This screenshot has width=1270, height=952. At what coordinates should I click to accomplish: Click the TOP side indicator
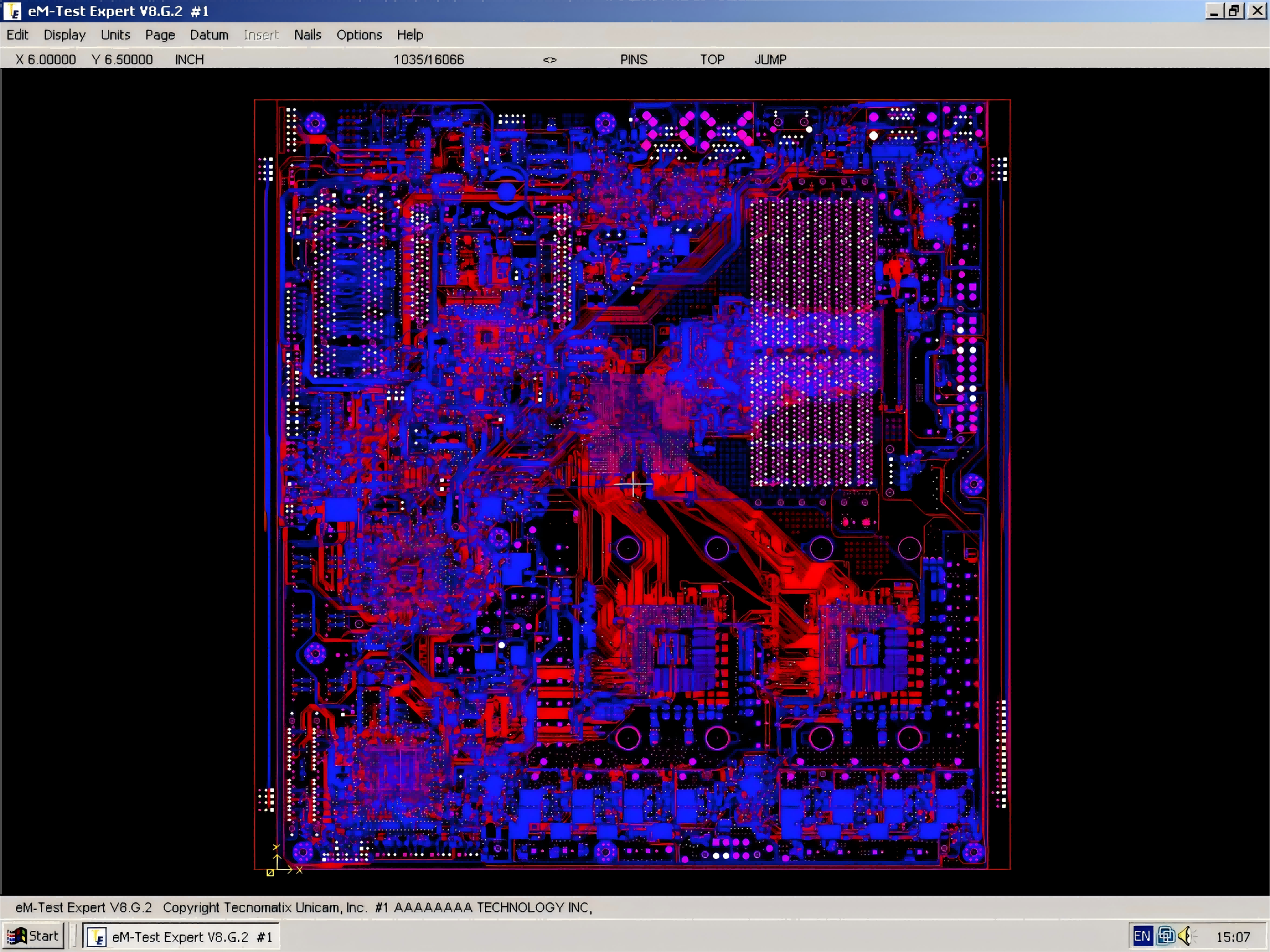[712, 59]
